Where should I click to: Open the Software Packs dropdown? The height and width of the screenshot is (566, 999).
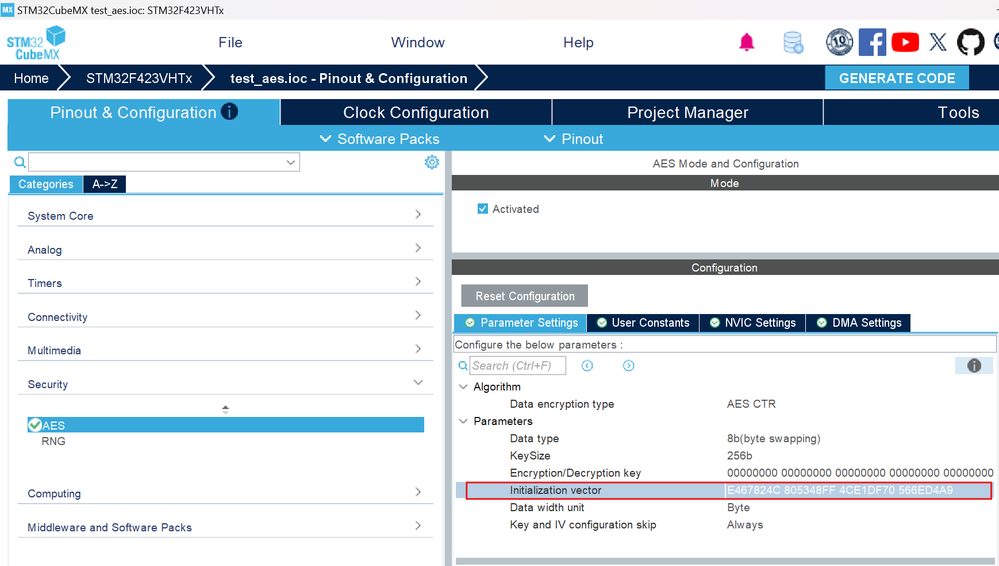[379, 139]
